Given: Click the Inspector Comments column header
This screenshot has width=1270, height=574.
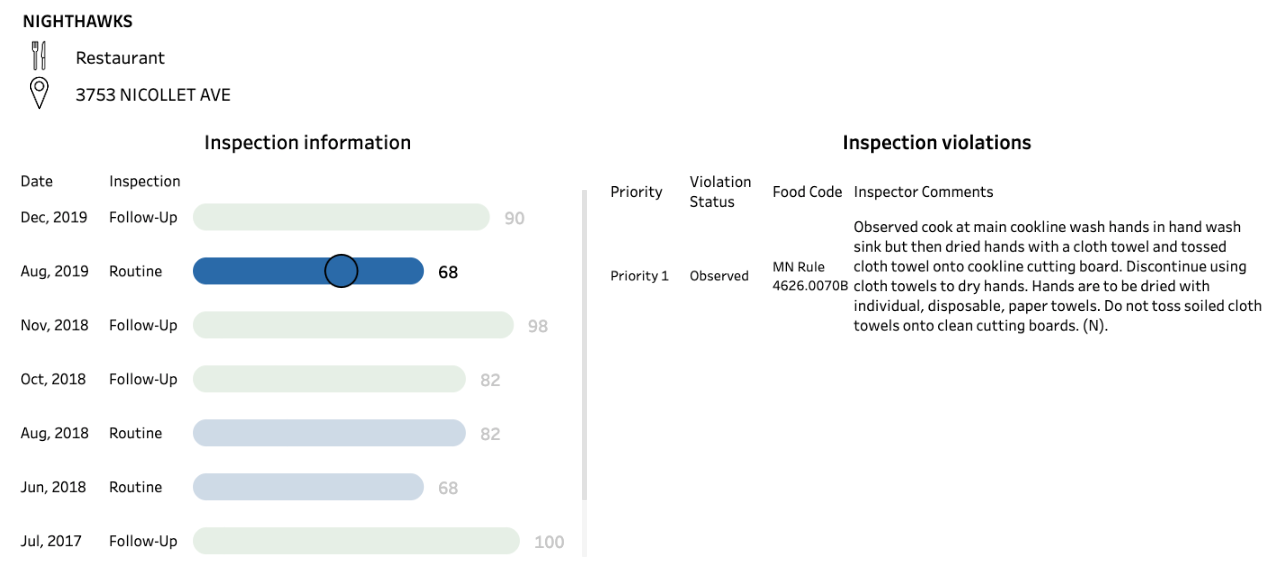Looking at the screenshot, I should tap(923, 192).
